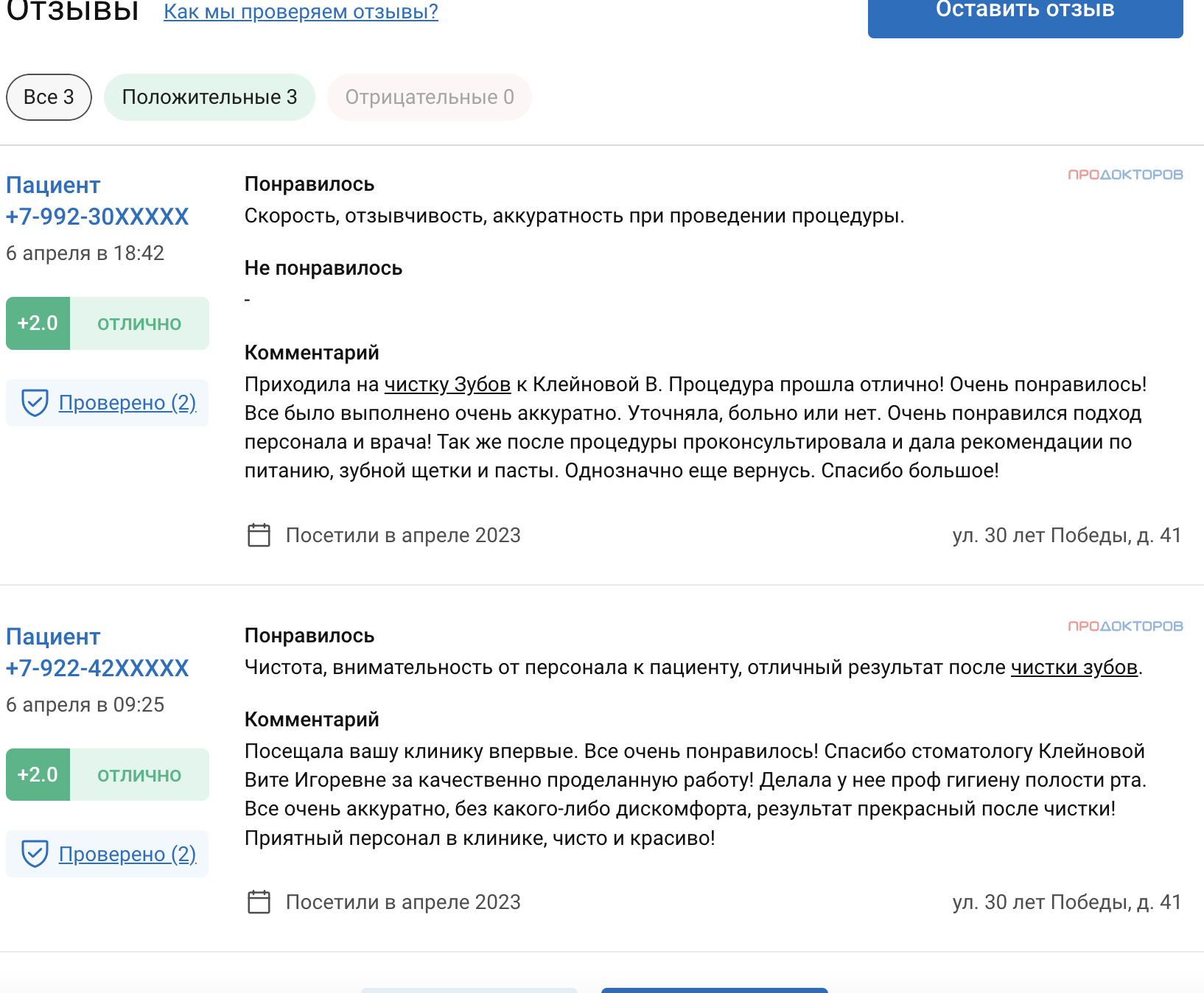Click the +2.0 rating badge in the second review
This screenshot has width=1204, height=993.
point(38,775)
